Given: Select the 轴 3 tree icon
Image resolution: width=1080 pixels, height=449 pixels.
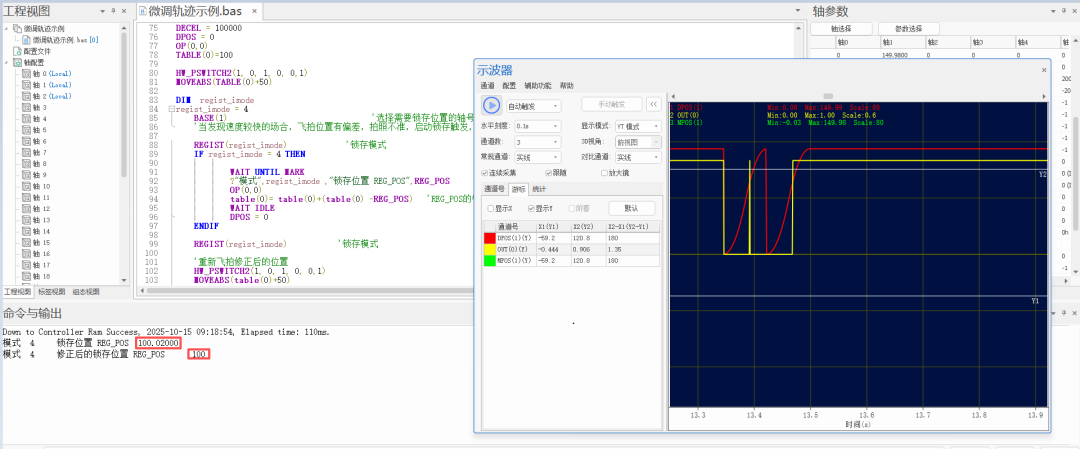Looking at the screenshot, I should tap(27, 107).
